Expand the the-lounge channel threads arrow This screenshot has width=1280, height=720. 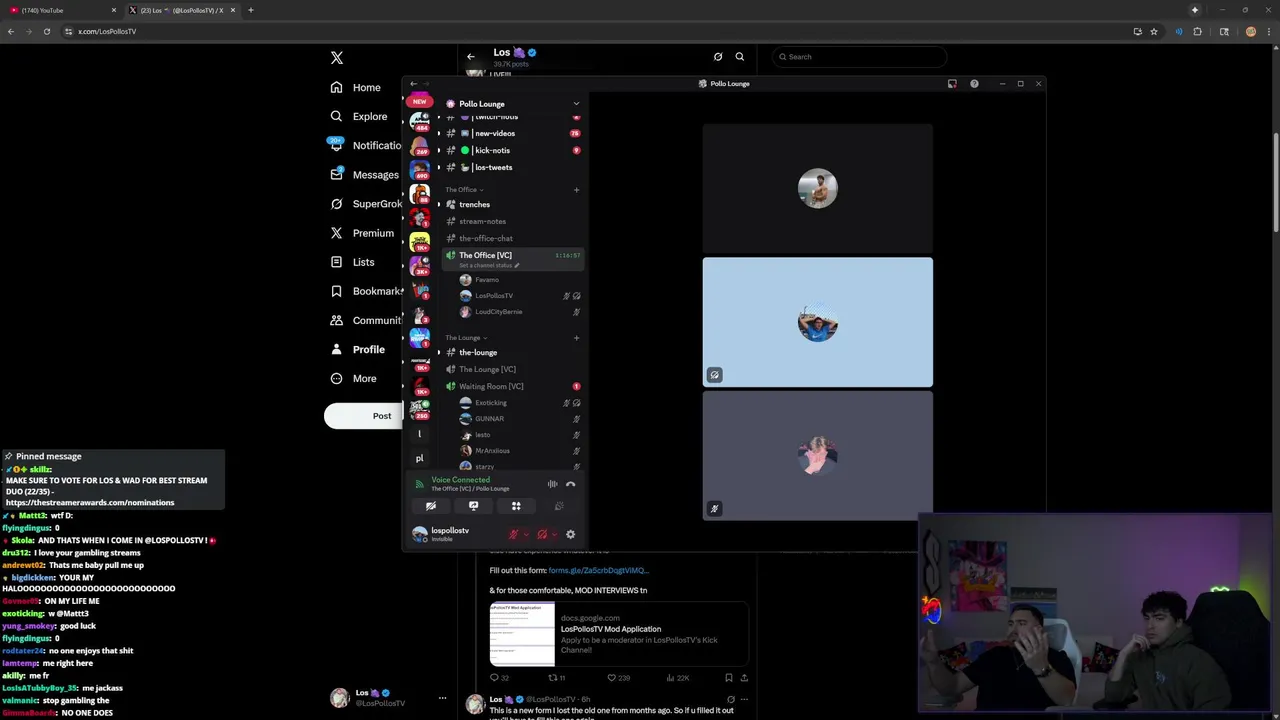pyautogui.click(x=438, y=352)
